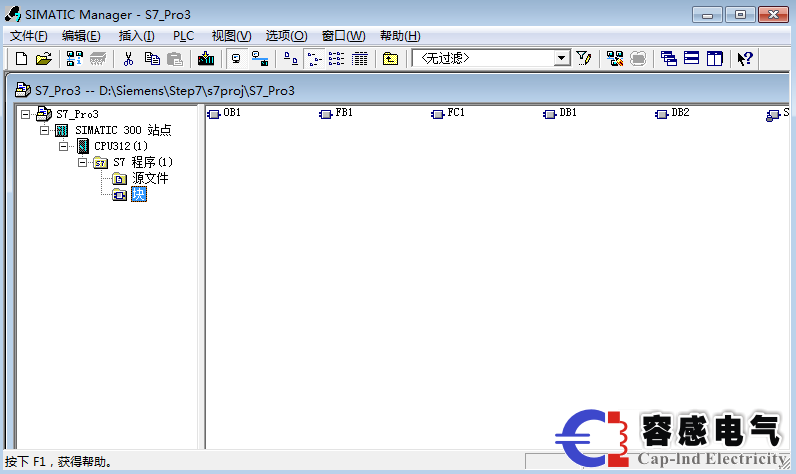
Task: Select the DB1 block
Action: pos(560,113)
